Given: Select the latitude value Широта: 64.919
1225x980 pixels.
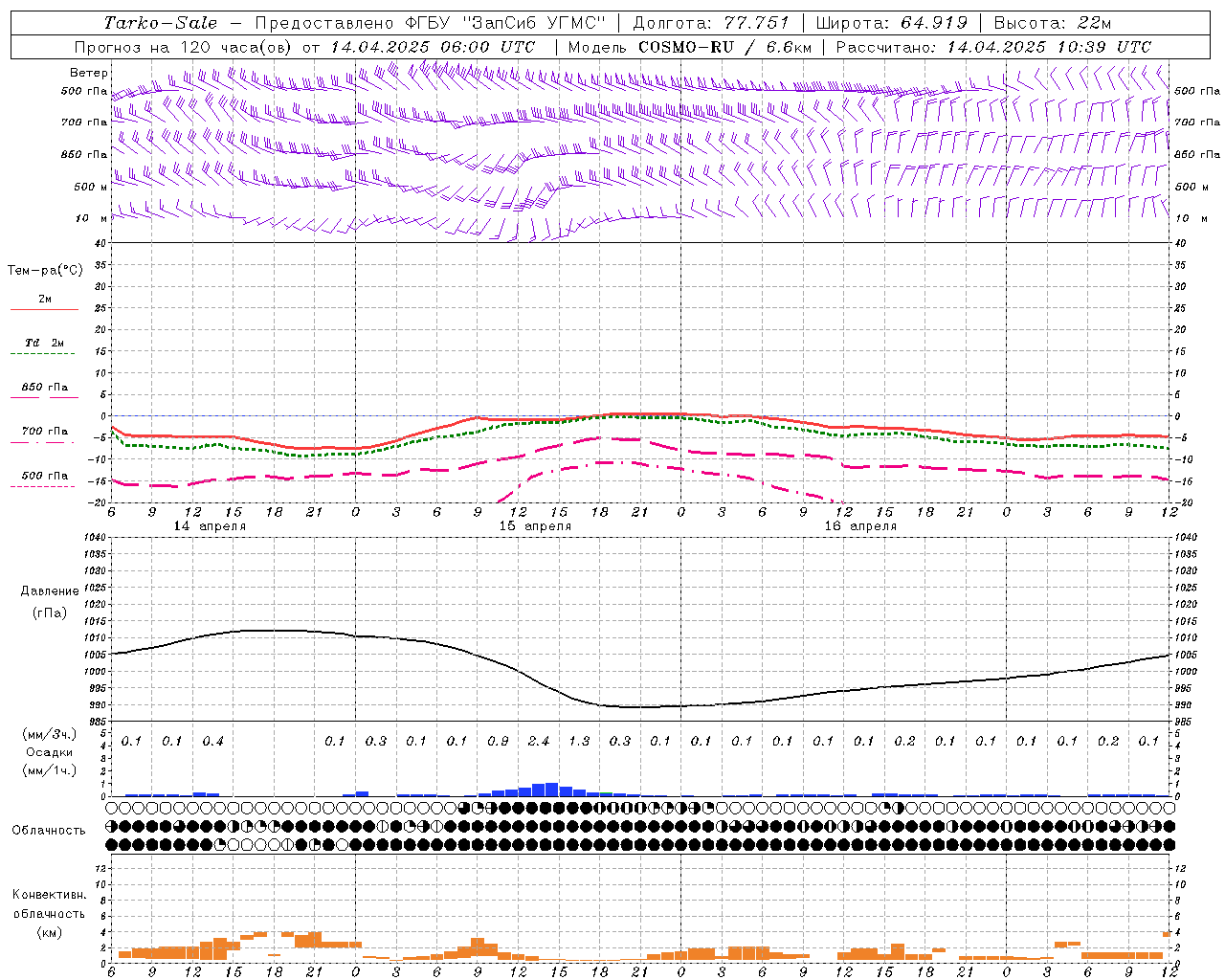Looking at the screenshot, I should coord(892,23).
